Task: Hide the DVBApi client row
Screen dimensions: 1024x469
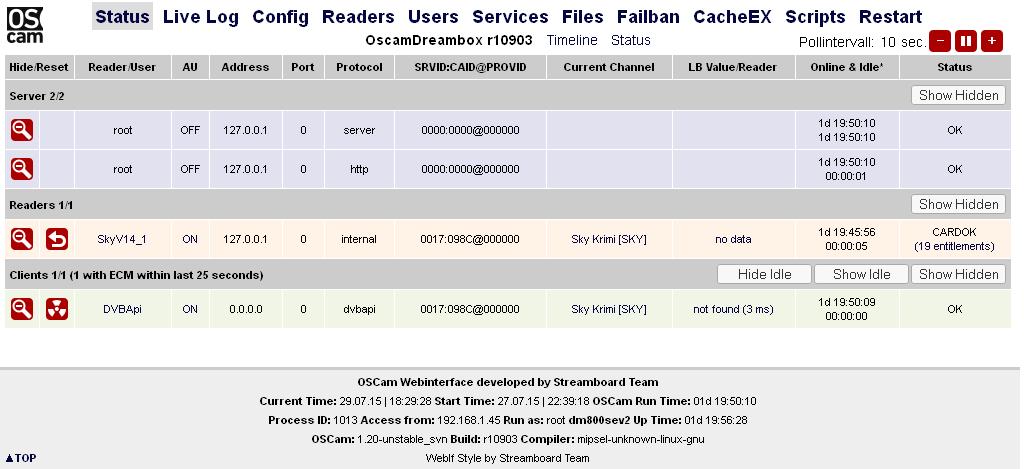Action: 22,309
